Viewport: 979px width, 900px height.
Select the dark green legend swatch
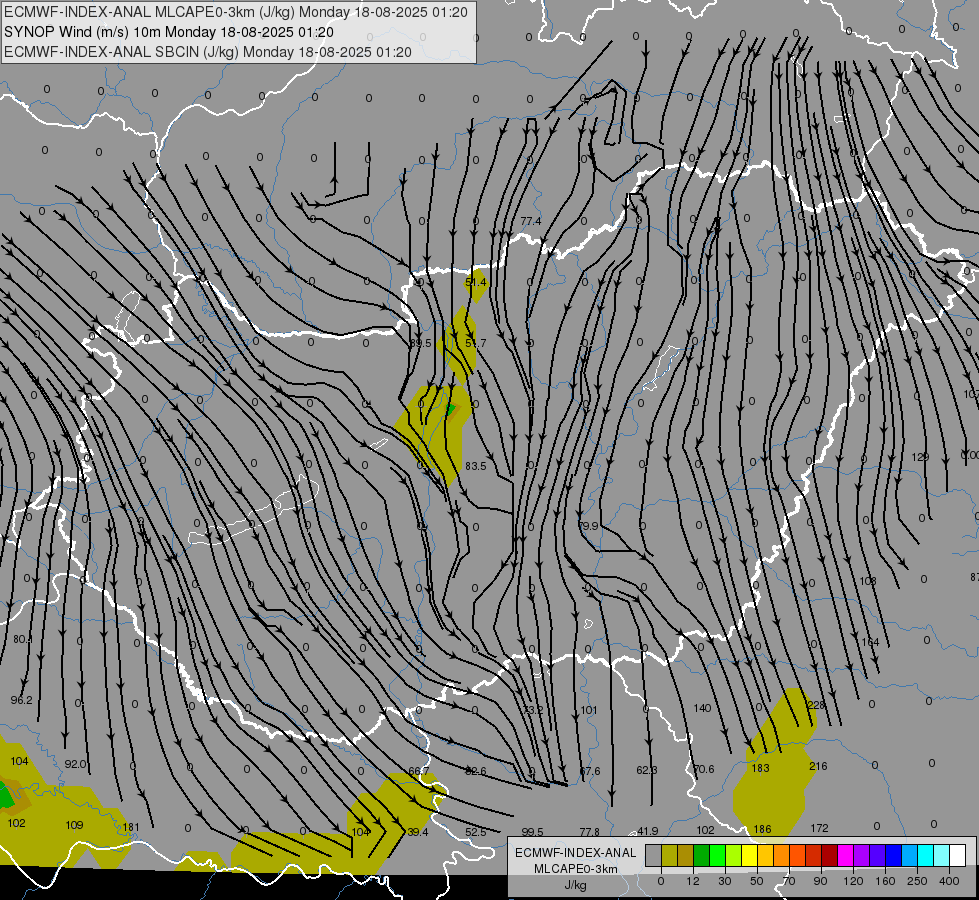click(702, 855)
